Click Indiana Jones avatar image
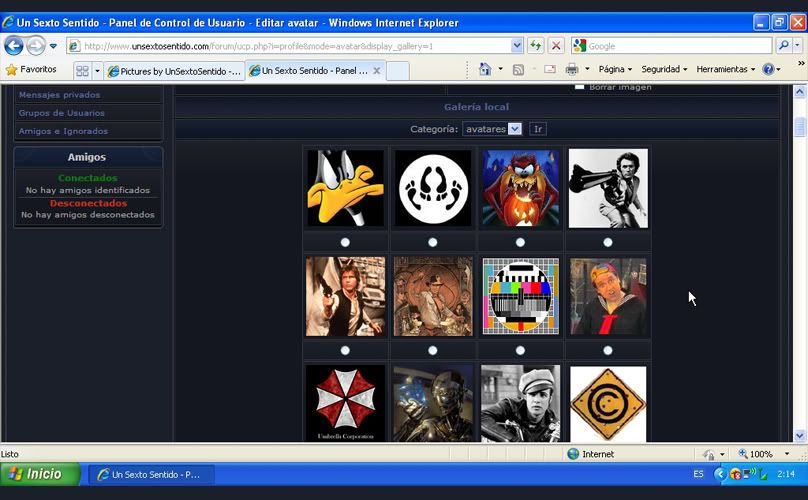 [433, 296]
